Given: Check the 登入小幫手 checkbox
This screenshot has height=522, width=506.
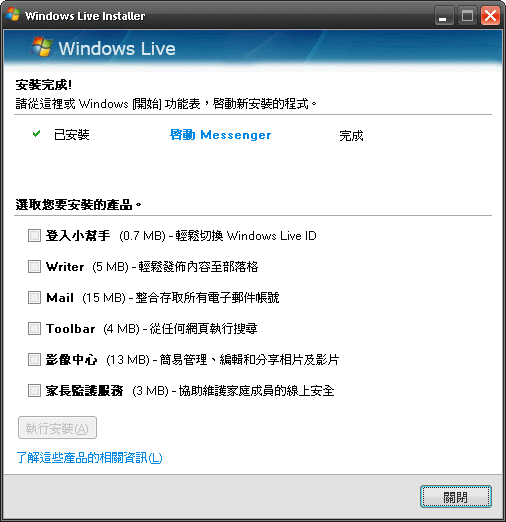Looking at the screenshot, I should point(34,235).
